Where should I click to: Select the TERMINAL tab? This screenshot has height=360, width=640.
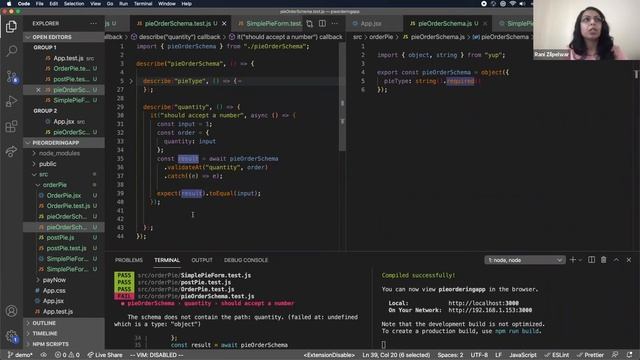[167, 260]
